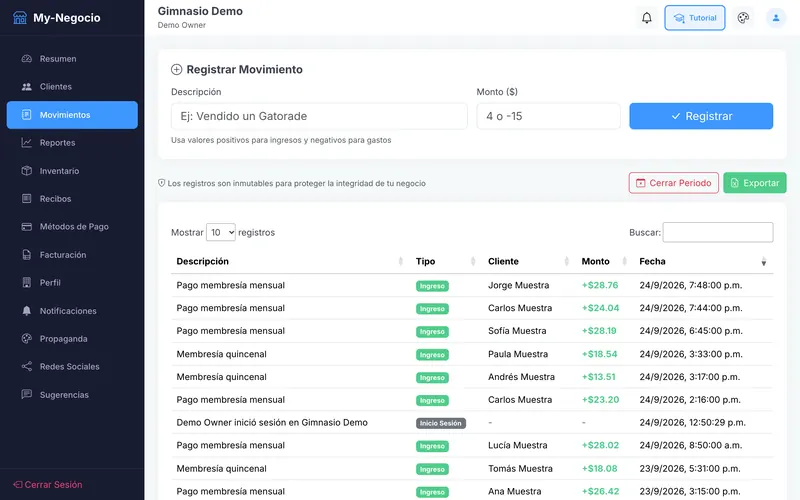Sort table by Monto column
Image resolution: width=800 pixels, height=500 pixels.
pos(605,261)
